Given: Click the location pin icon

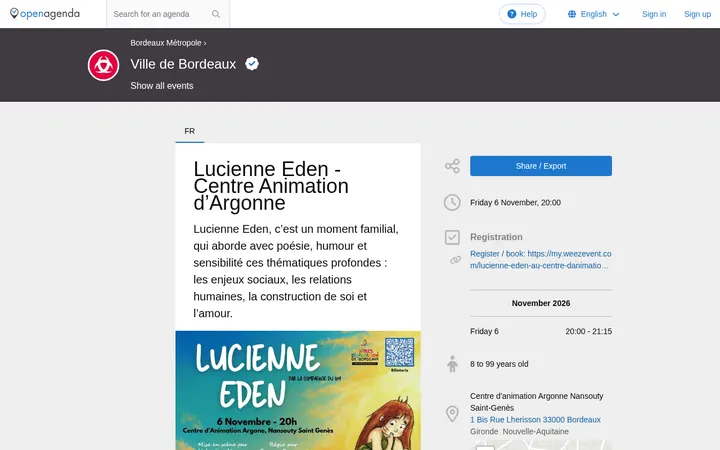Looking at the screenshot, I should click(452, 414).
